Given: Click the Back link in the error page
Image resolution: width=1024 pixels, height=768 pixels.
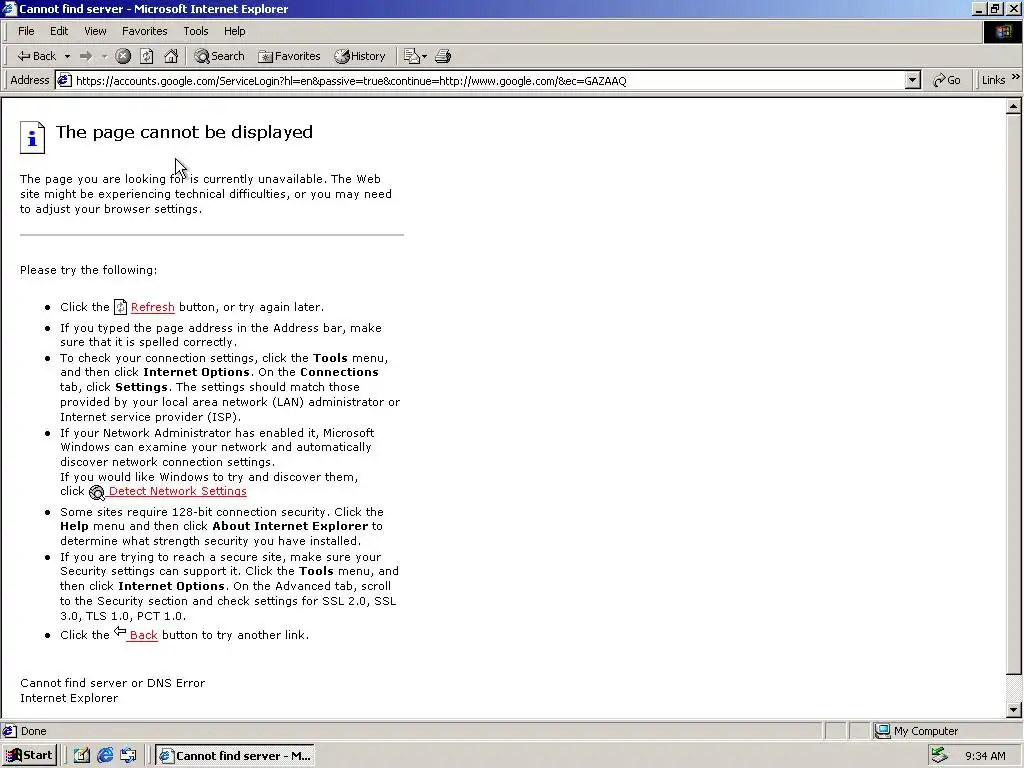Looking at the screenshot, I should tap(143, 635).
